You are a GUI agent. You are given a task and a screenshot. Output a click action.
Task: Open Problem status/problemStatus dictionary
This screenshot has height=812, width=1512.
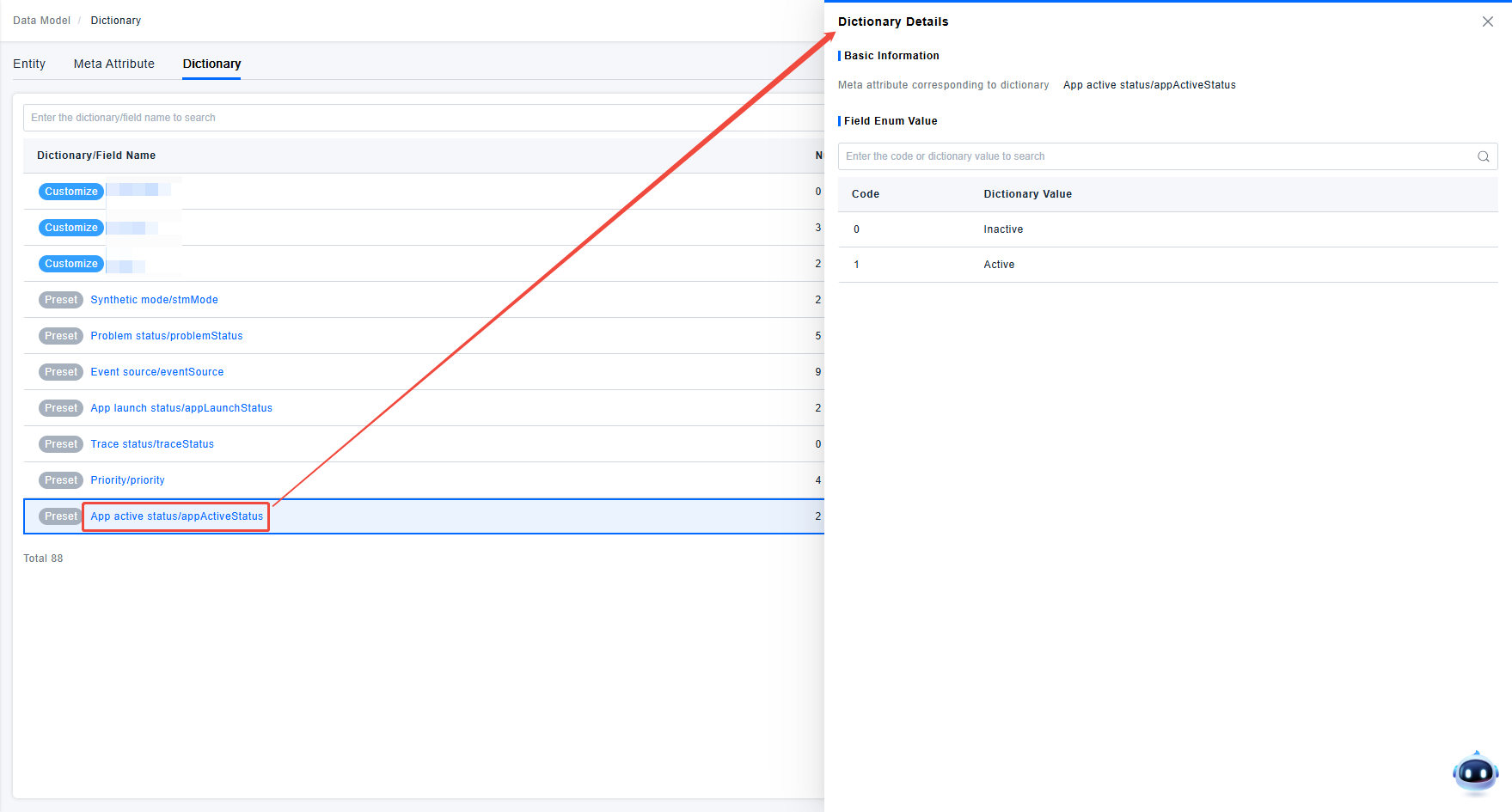167,336
